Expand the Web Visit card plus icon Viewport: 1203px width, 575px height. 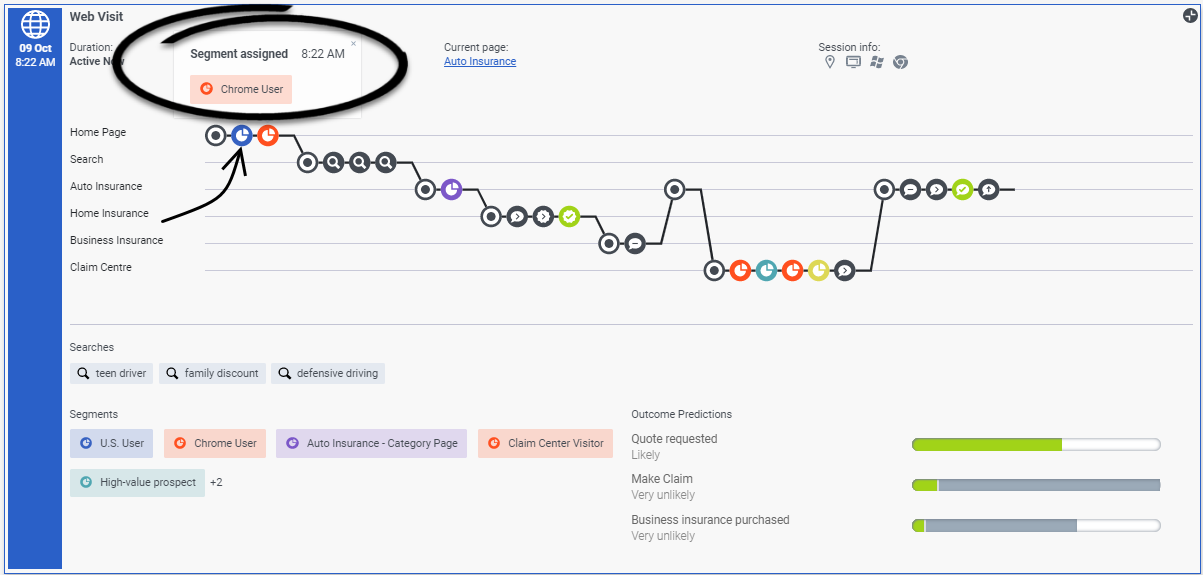click(x=1190, y=15)
